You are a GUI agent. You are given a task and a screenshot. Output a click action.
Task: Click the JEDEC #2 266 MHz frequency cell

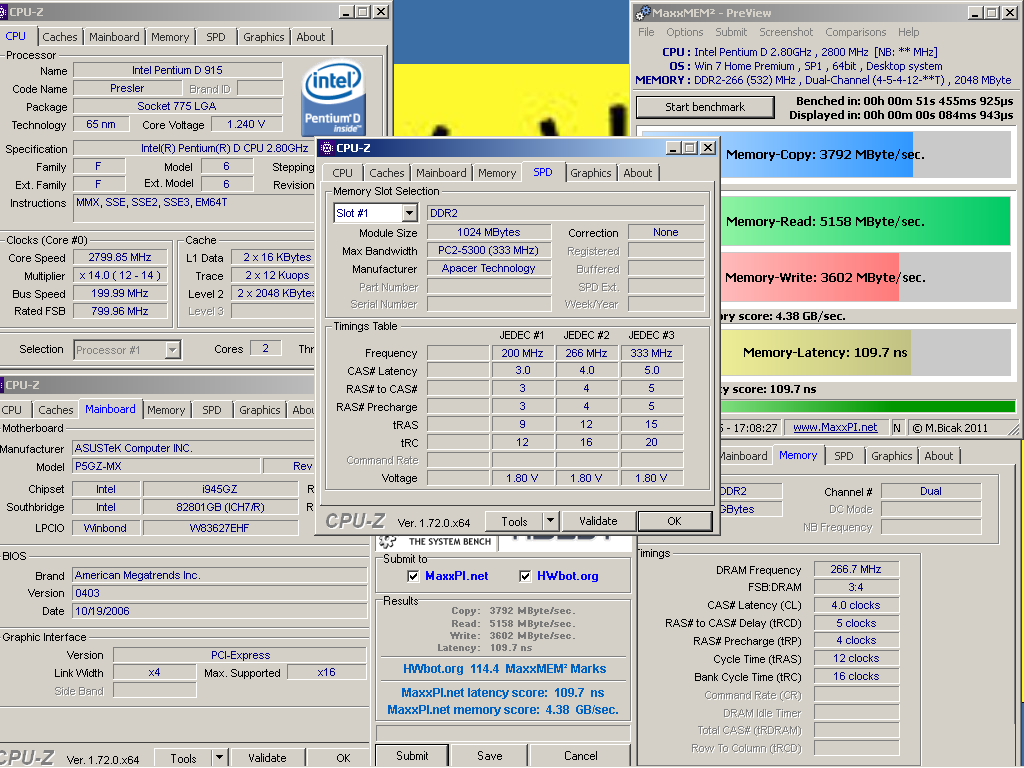[586, 353]
